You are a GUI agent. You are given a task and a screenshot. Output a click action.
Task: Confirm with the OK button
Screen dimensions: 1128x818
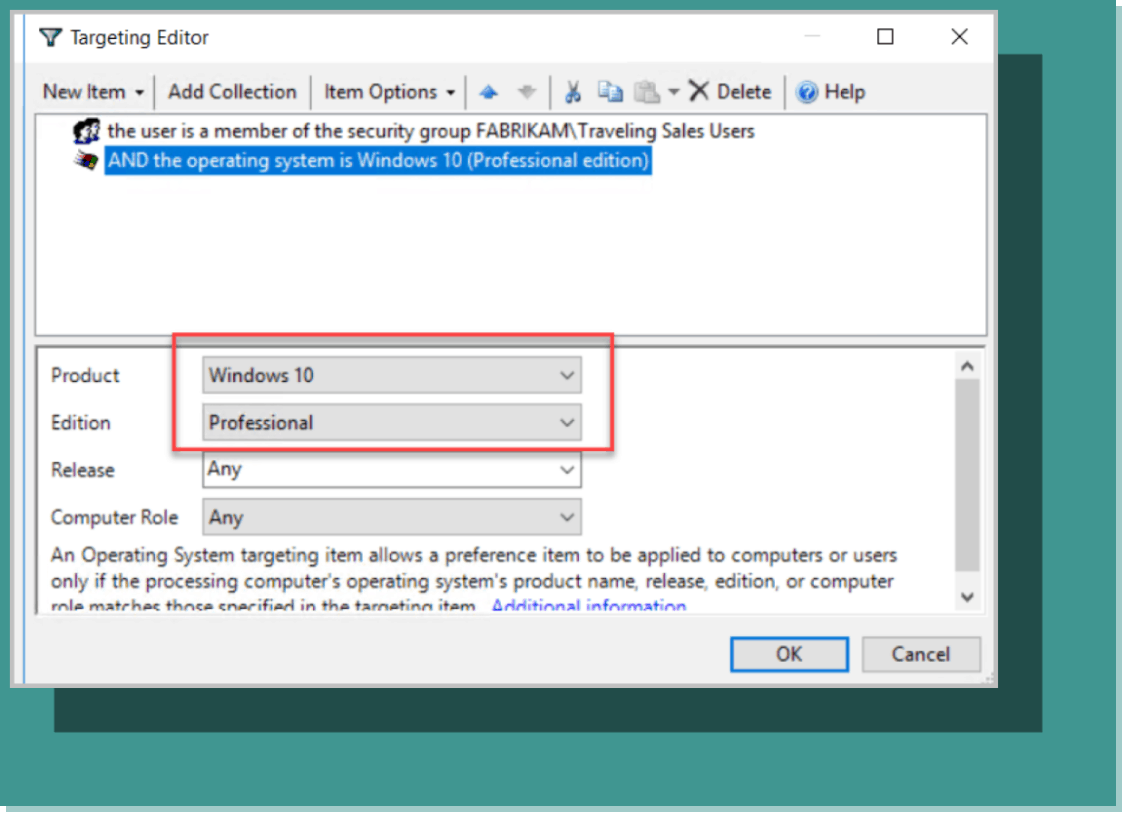tap(789, 654)
